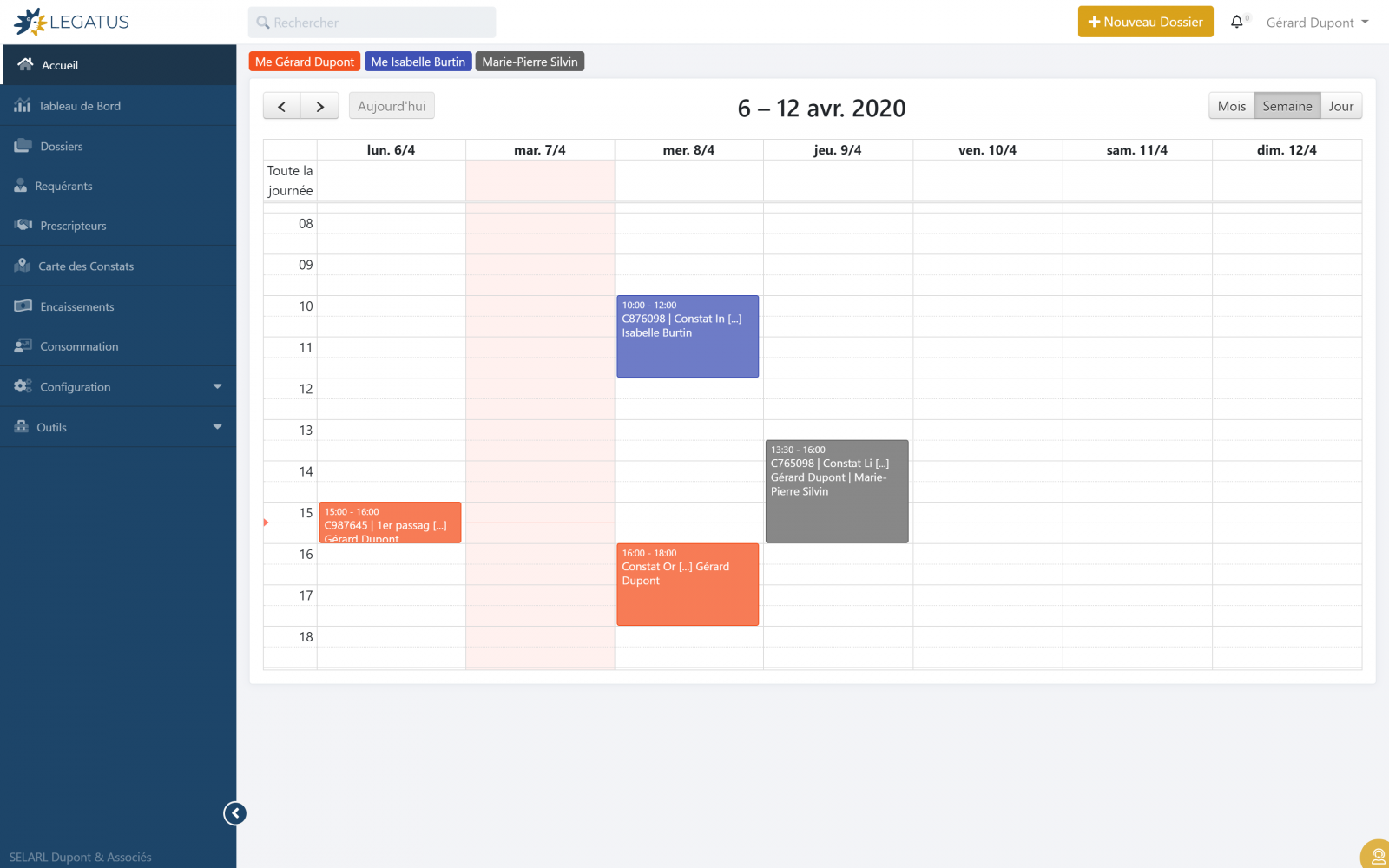Open the support chat icon
This screenshot has height=868, width=1389.
click(1377, 856)
